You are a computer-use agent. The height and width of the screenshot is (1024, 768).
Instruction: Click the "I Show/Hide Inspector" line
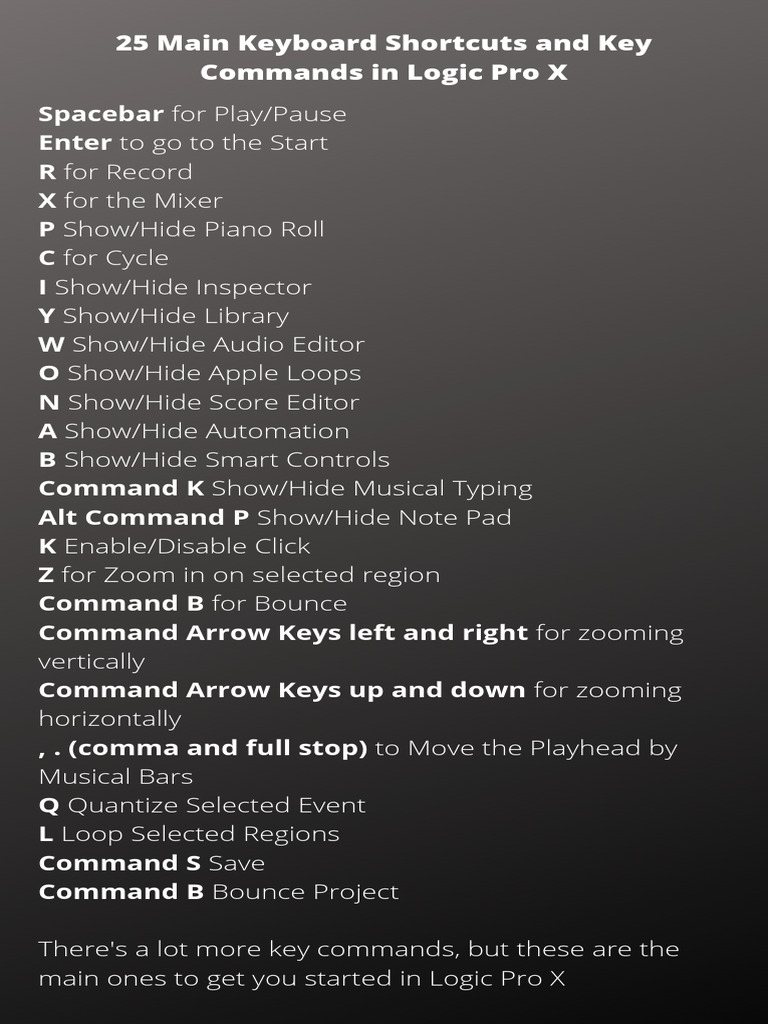[175, 287]
